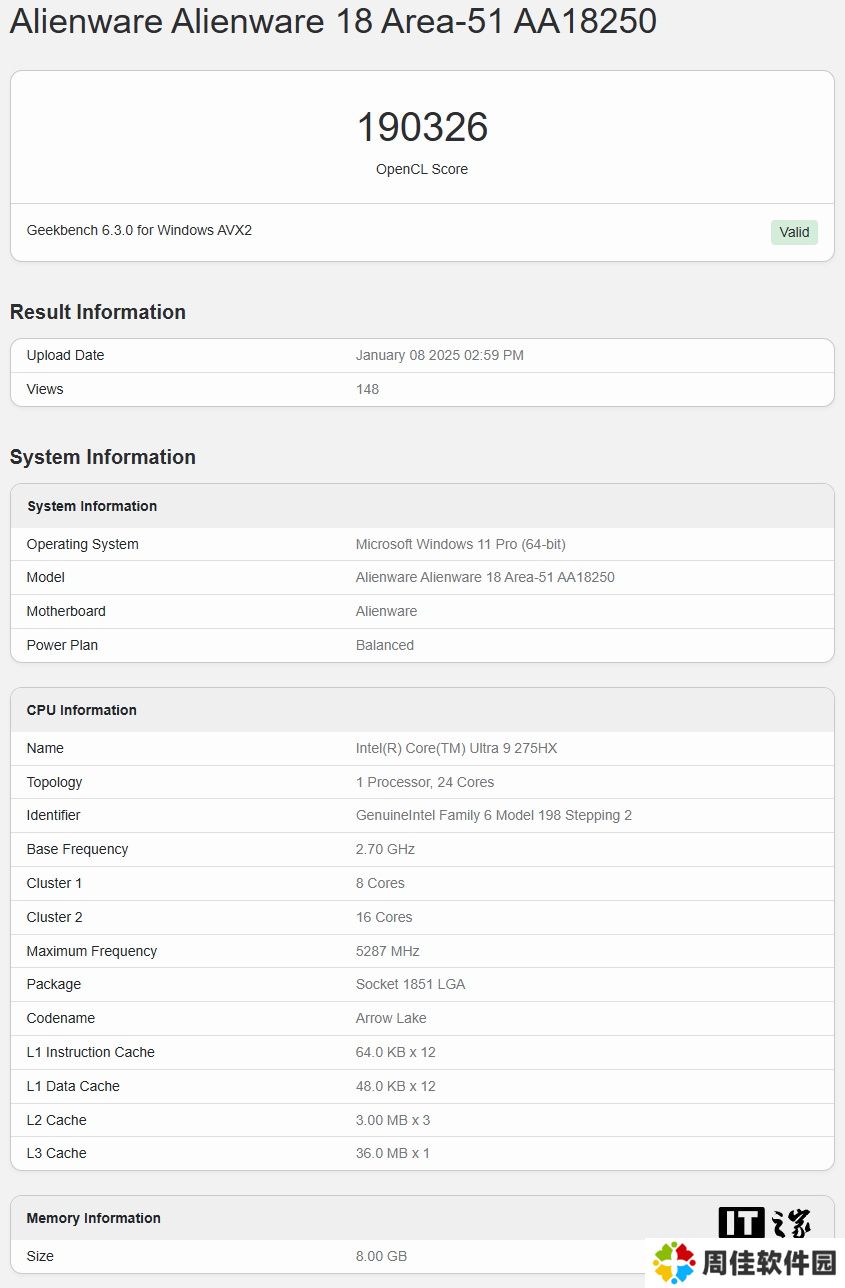
Task: Click the CPU Information table header
Action: (82, 710)
